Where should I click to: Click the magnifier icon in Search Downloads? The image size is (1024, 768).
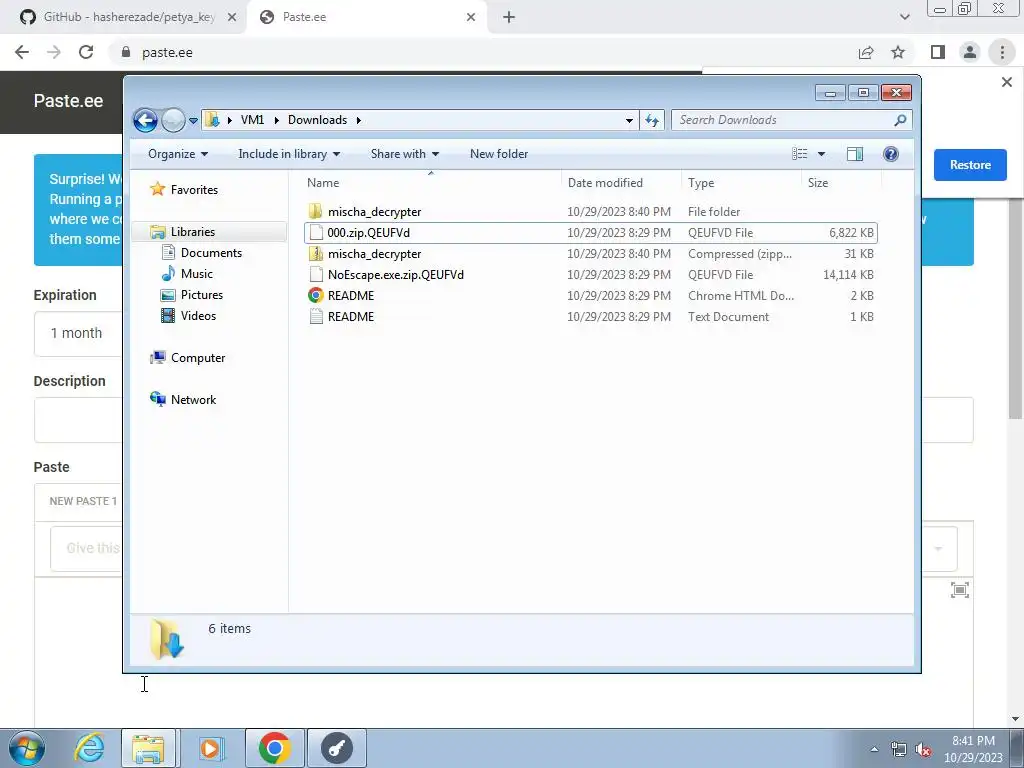(x=901, y=120)
